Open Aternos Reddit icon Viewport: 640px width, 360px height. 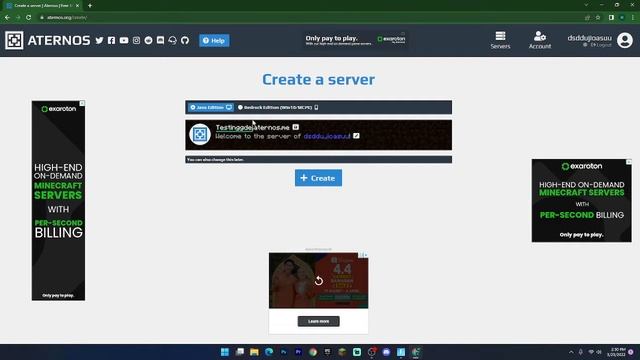[x=149, y=40]
